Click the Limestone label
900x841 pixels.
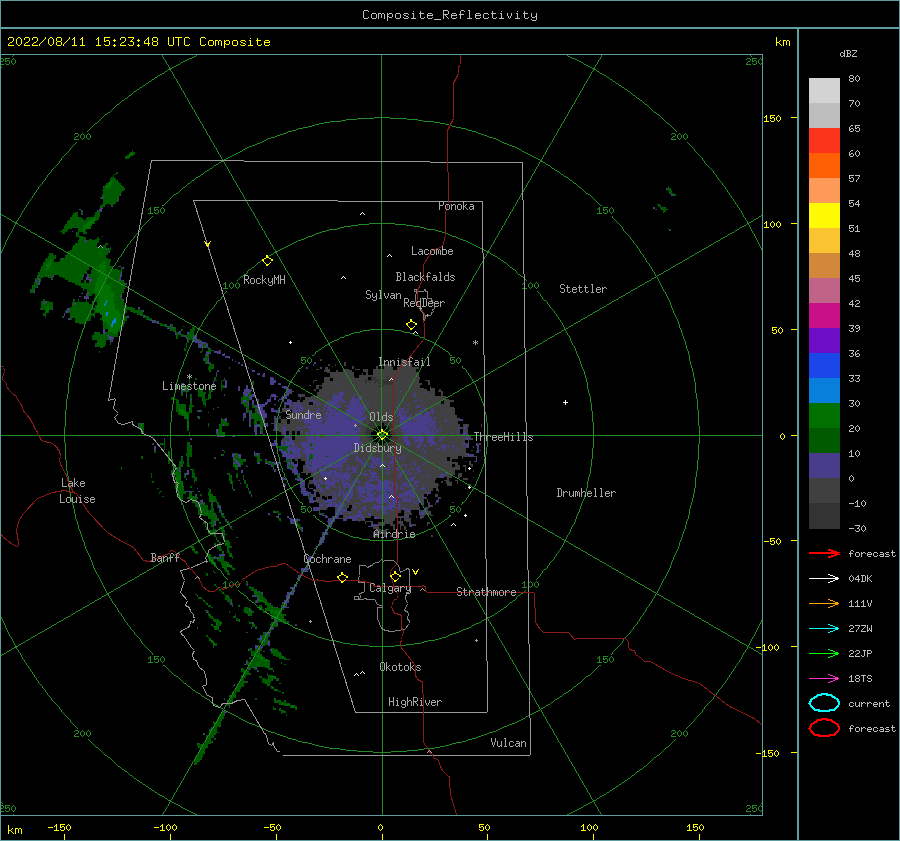click(189, 386)
